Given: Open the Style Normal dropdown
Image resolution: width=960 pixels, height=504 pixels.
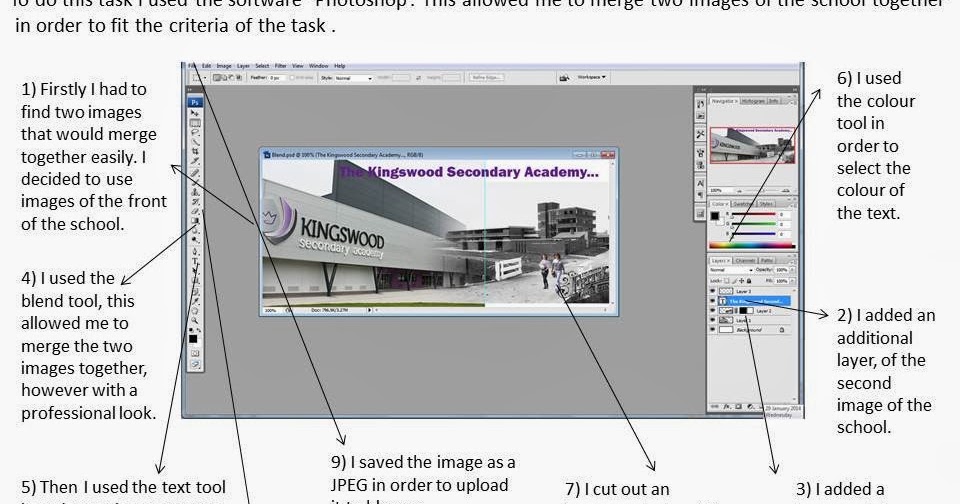Looking at the screenshot, I should pyautogui.click(x=354, y=78).
